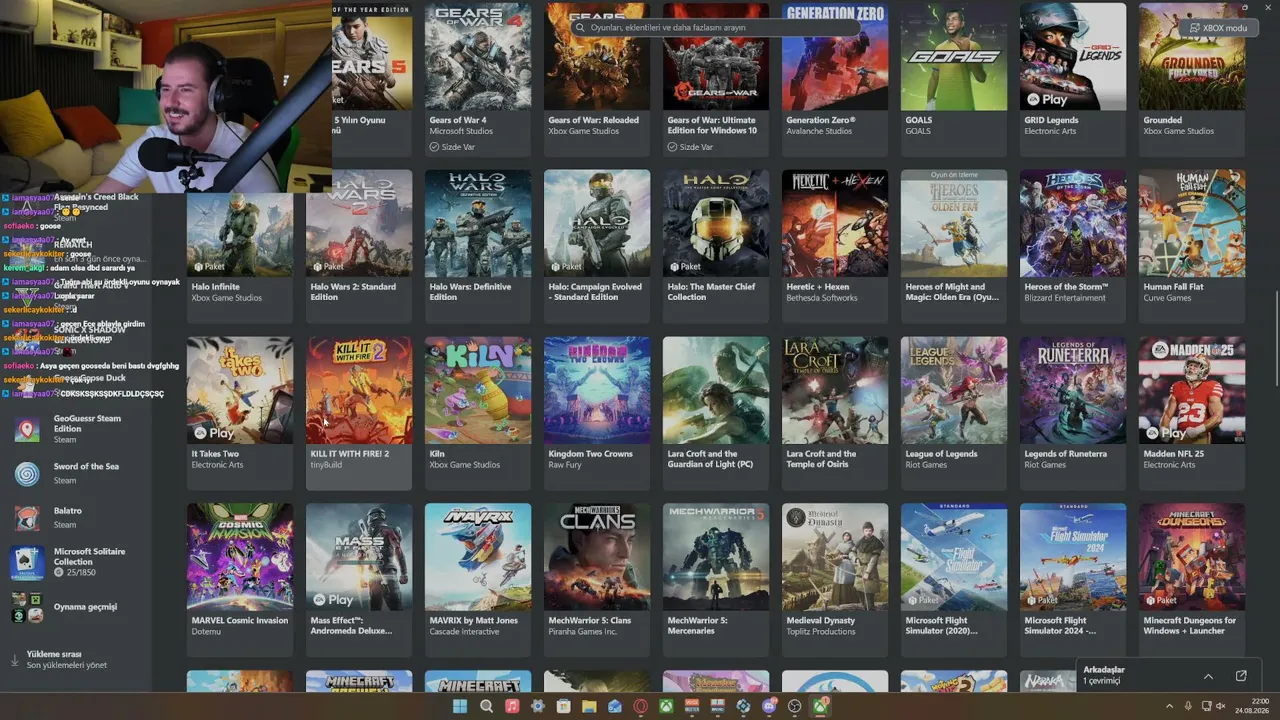Launch Balatro from its sidebar icon
Image resolution: width=1280 pixels, height=720 pixels.
[27, 517]
